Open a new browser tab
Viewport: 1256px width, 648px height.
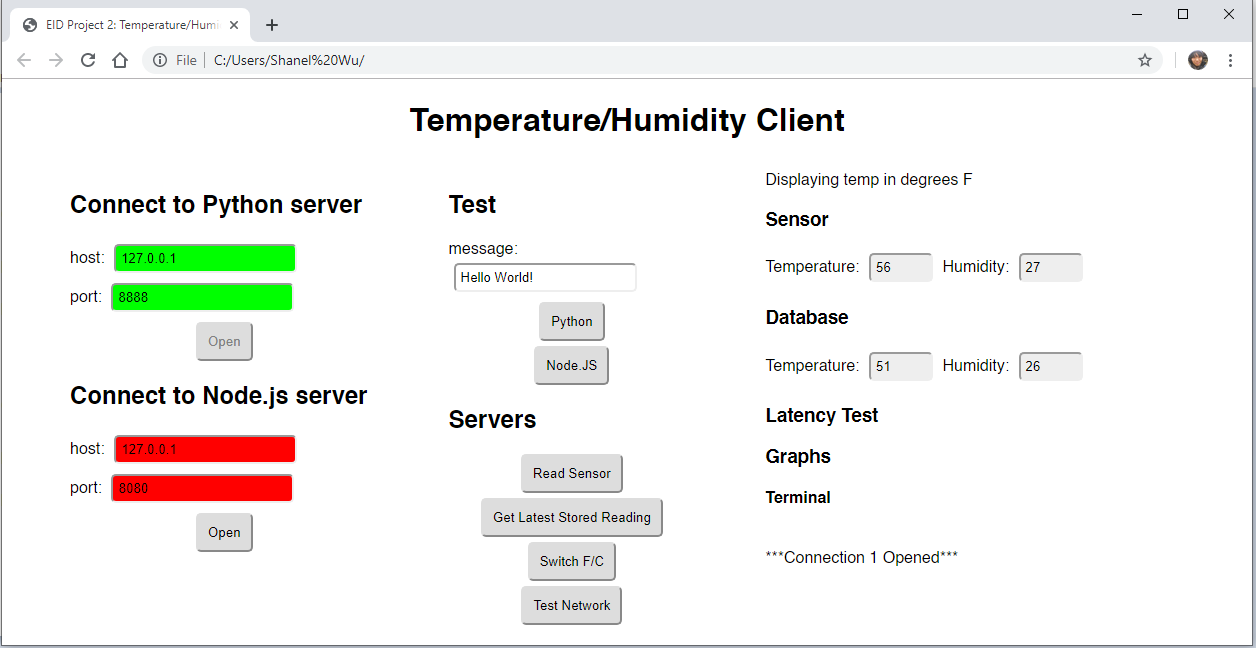[x=272, y=25]
